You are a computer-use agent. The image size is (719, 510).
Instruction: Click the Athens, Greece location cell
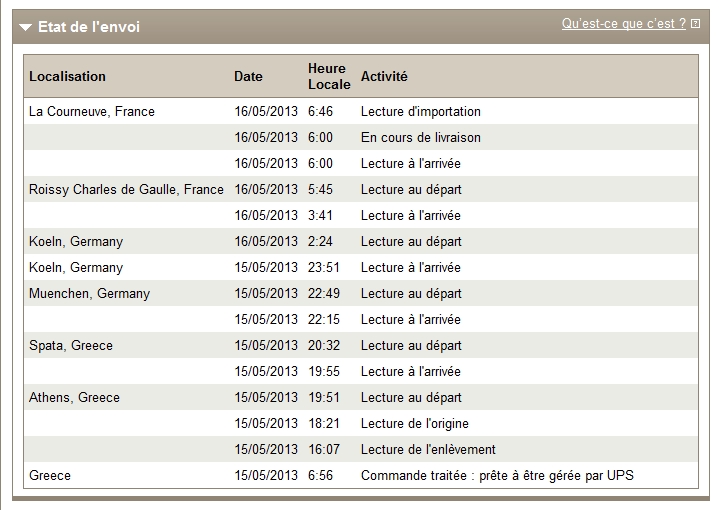(74, 397)
